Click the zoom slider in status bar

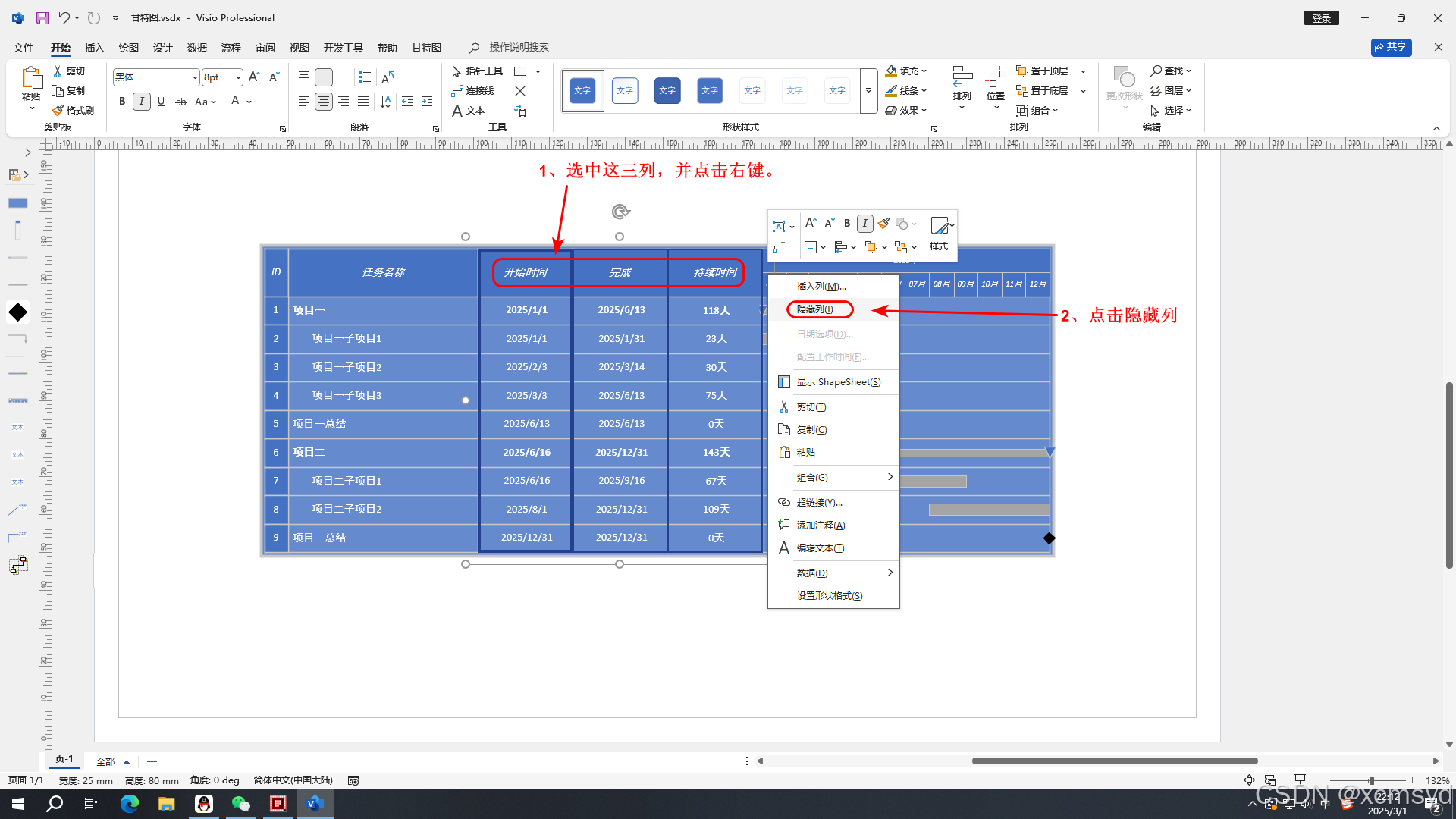1371,780
